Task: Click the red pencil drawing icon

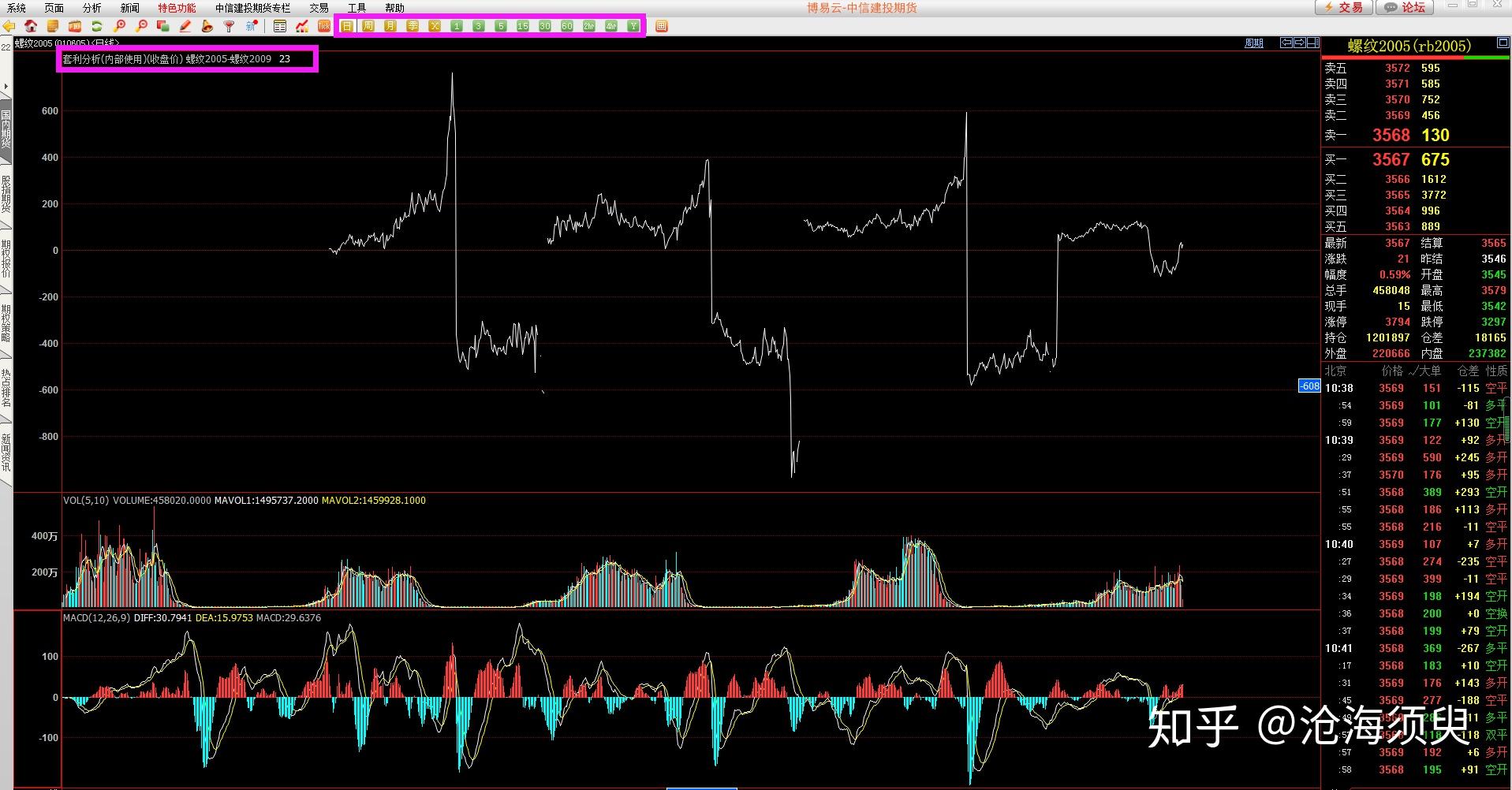Action: 185,26
